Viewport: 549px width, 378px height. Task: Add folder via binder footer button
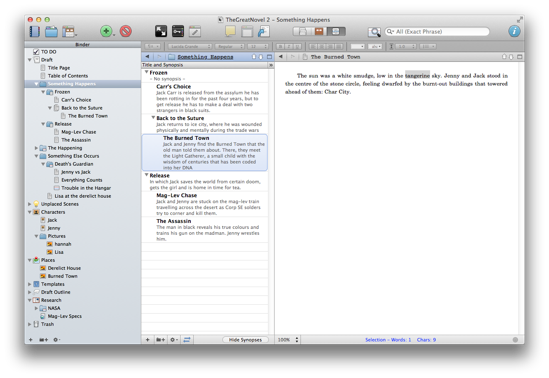pyautogui.click(x=43, y=340)
